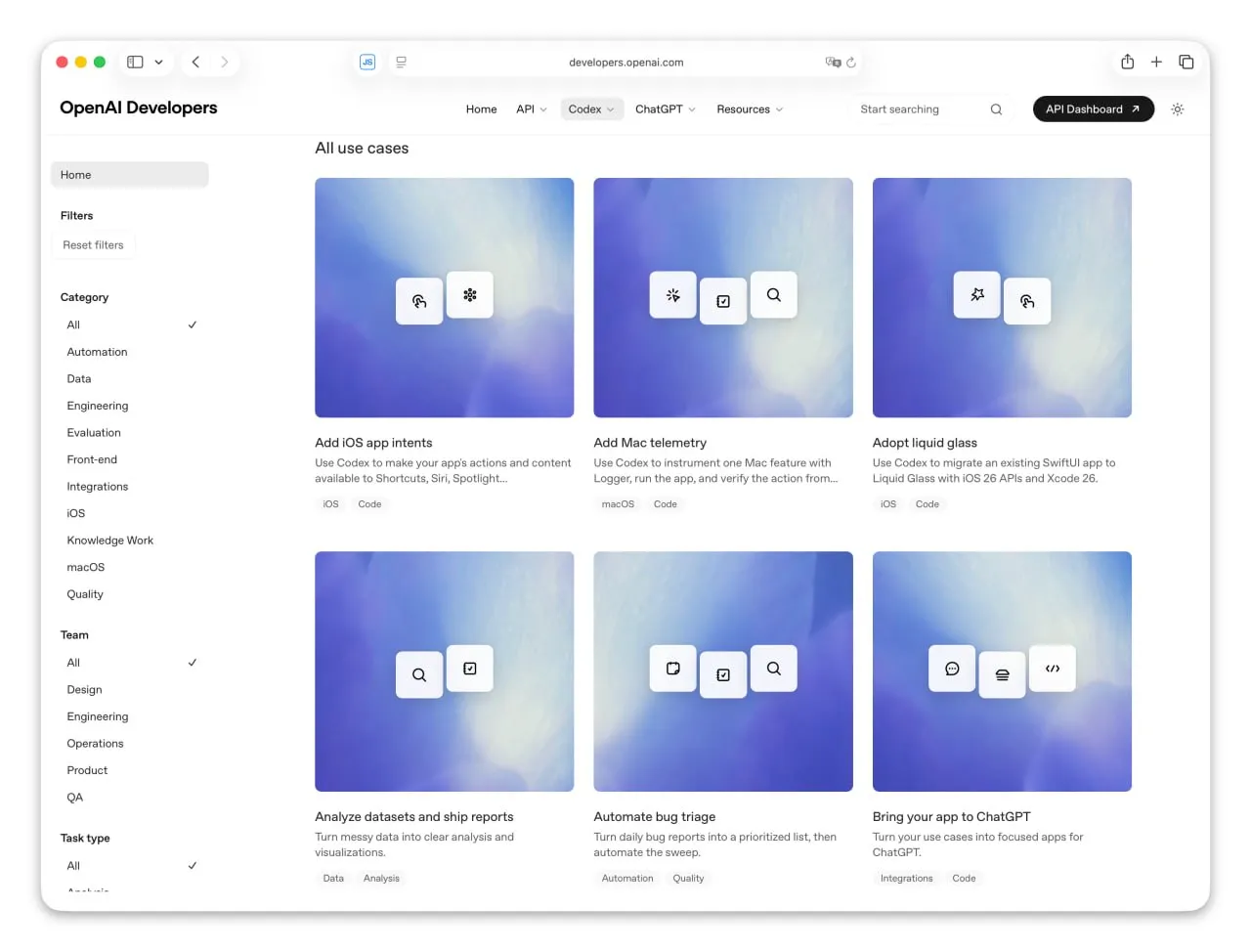This screenshot has width=1251, height=952.
Task: Click the magnifier icon in site search
Action: coord(996,109)
